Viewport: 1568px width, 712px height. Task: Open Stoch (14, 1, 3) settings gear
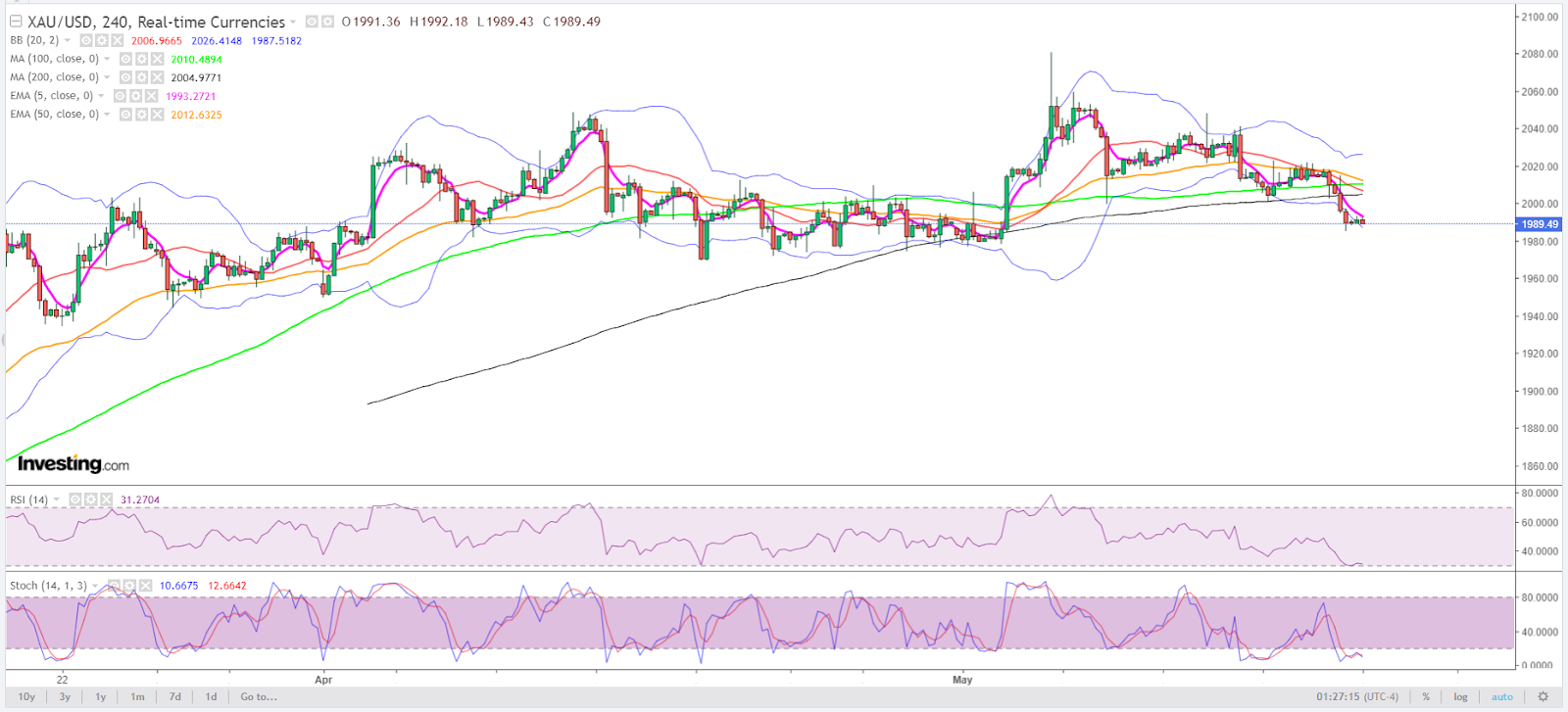[129, 586]
